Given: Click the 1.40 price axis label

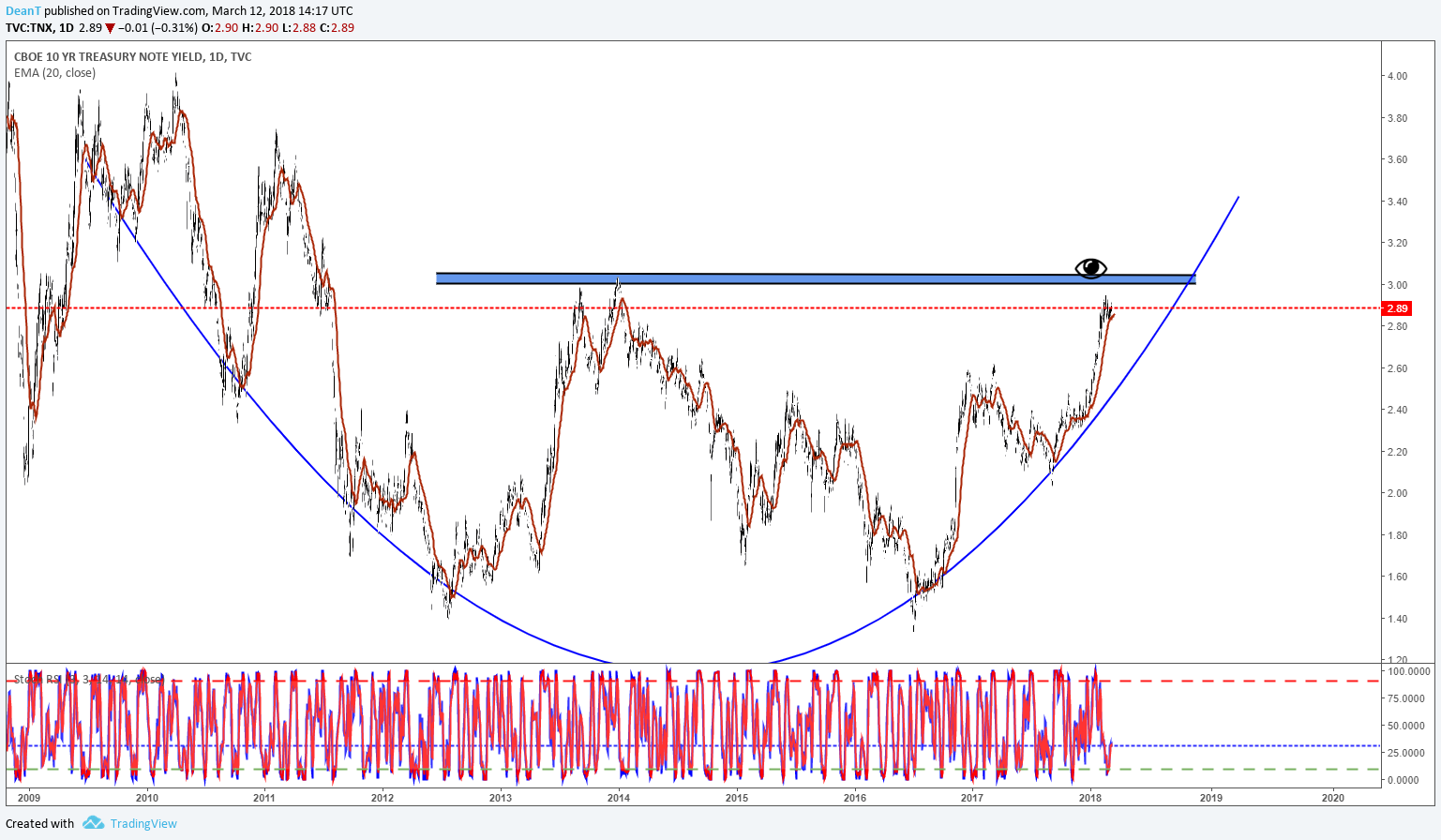Looking at the screenshot, I should pos(1397,619).
